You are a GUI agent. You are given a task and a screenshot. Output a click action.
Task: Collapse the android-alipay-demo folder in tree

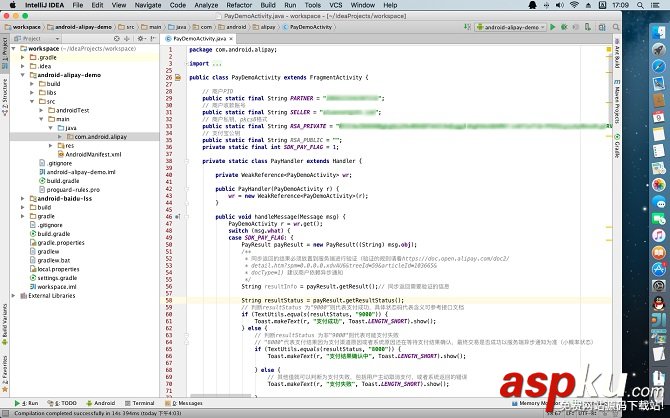pyautogui.click(x=22, y=74)
